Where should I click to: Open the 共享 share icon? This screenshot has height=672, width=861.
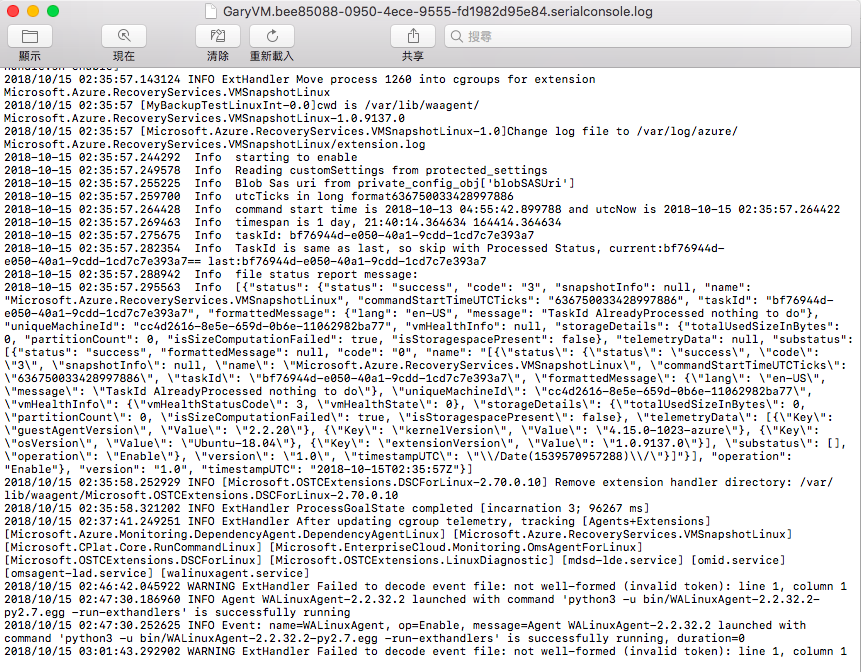click(413, 37)
